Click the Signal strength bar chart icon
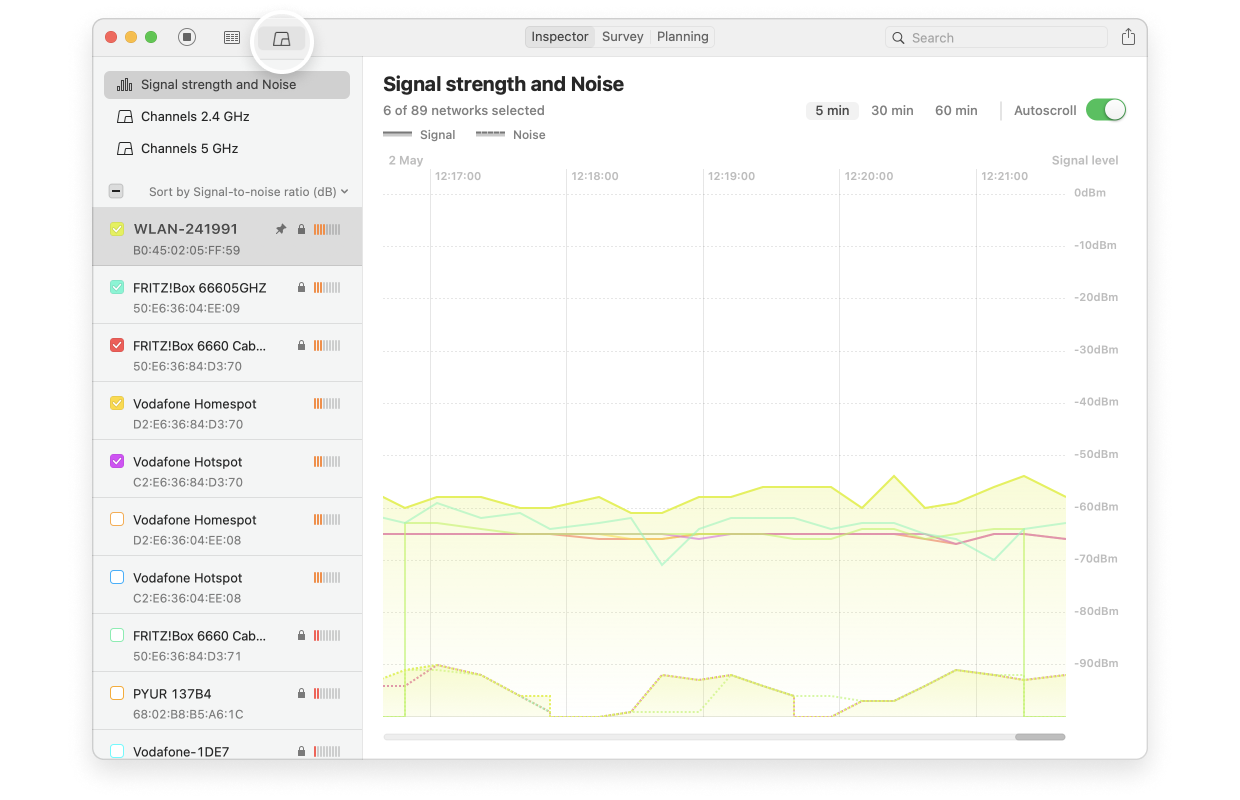 pos(125,85)
